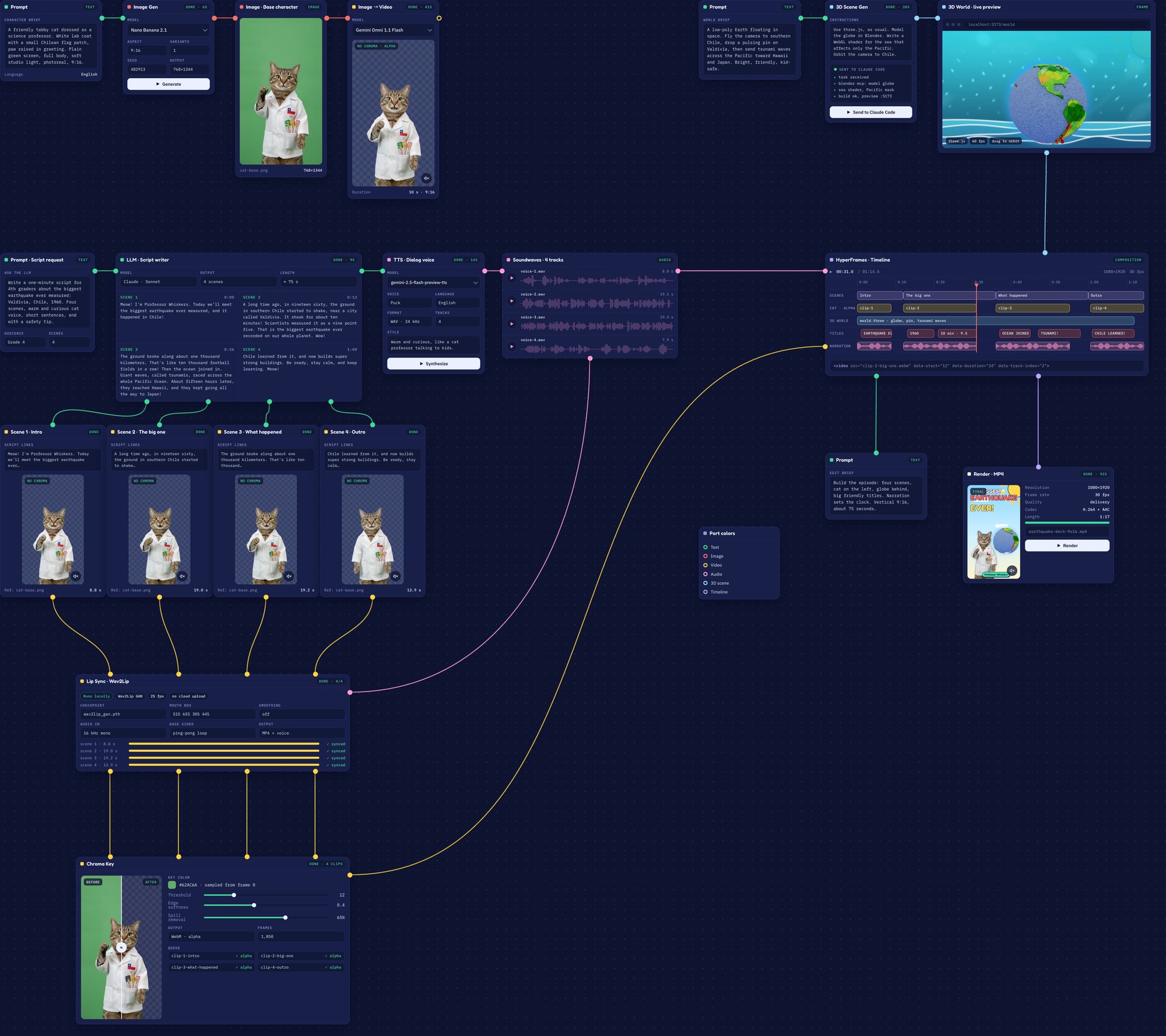Click the Mouth box field 515 655 305 445
1166x1036 pixels.
(212, 714)
